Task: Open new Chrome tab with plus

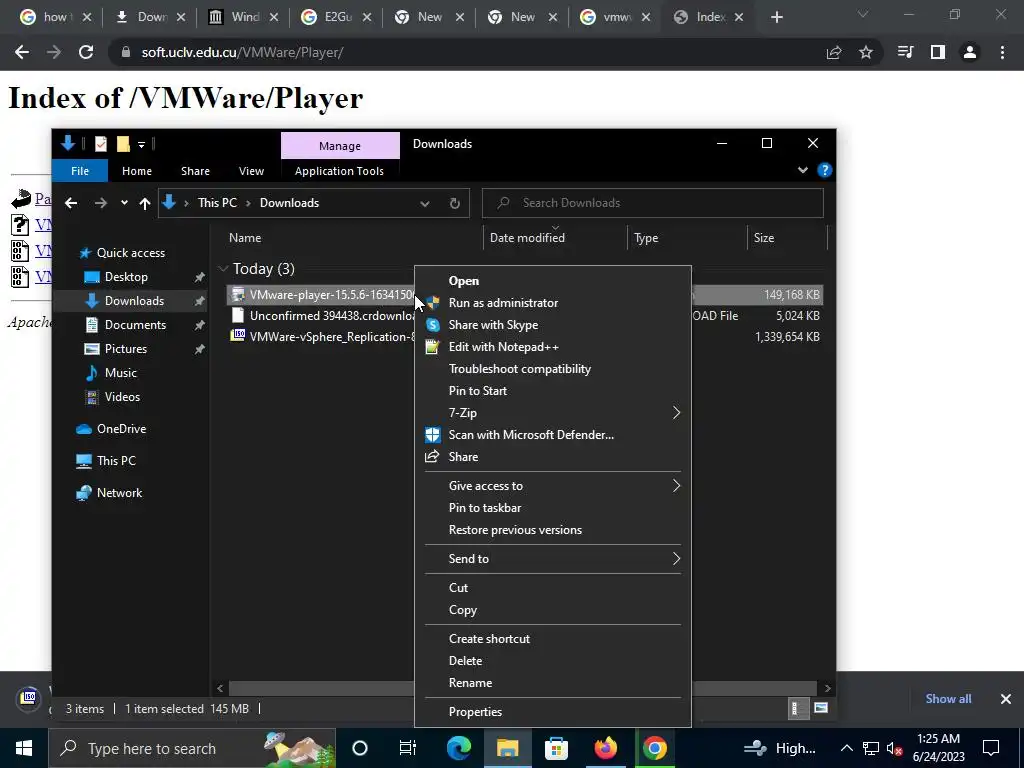Action: (776, 17)
